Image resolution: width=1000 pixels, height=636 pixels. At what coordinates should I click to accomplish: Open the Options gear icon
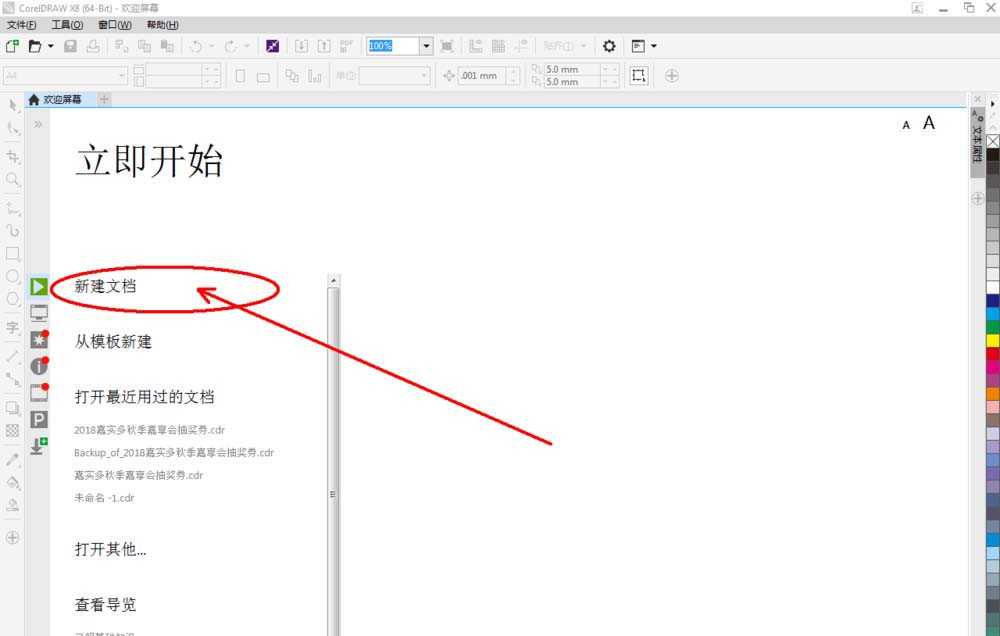tap(608, 46)
